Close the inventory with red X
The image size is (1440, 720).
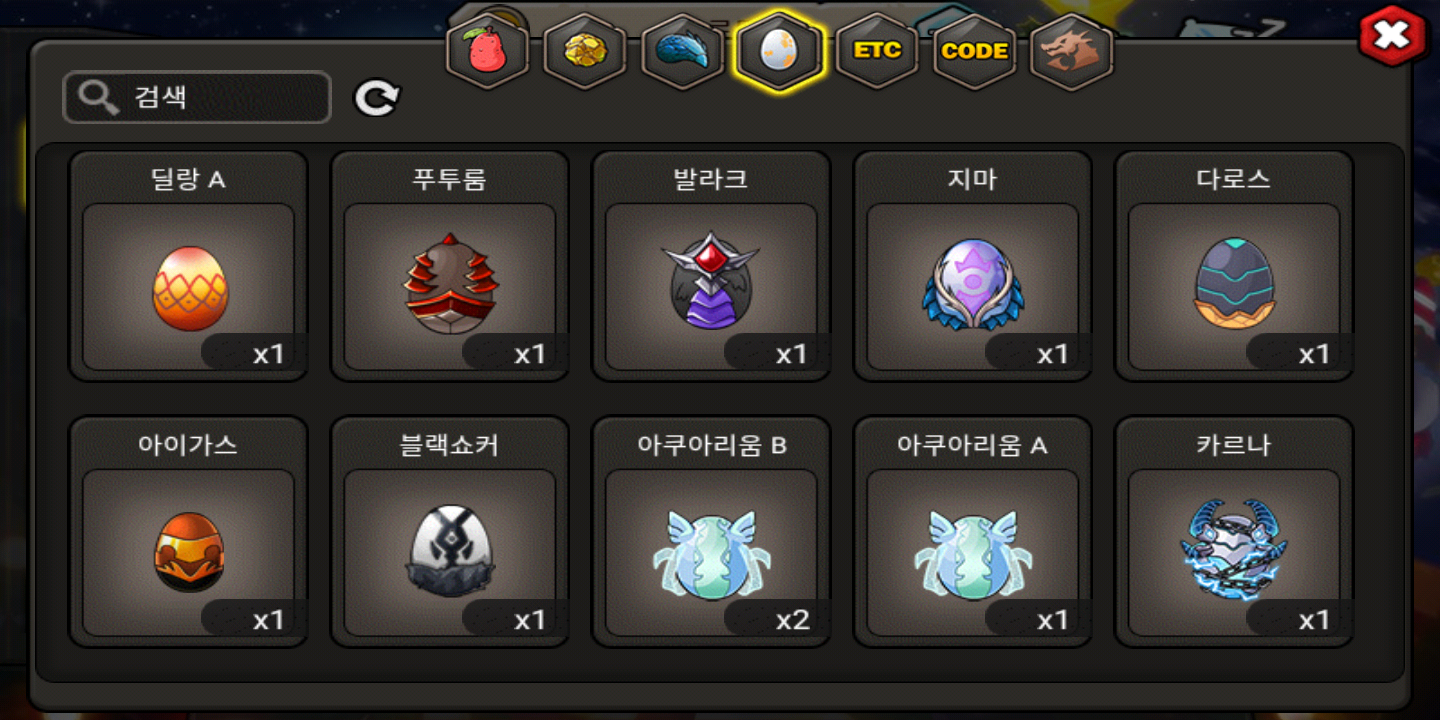pos(1391,37)
